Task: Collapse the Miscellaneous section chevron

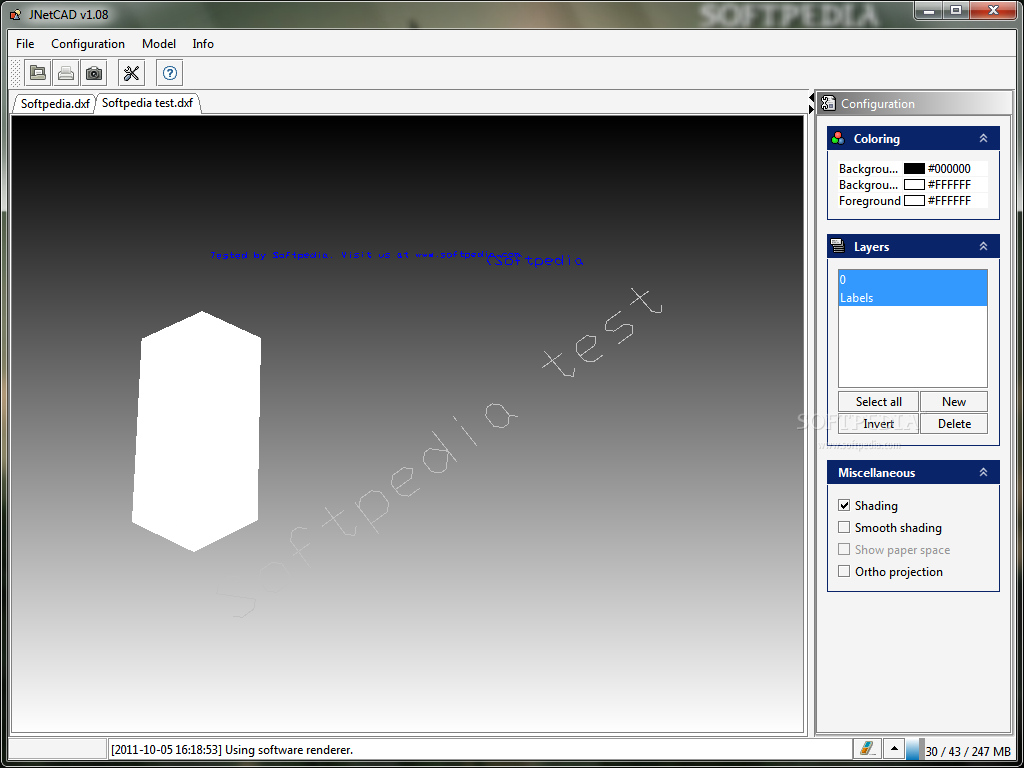Action: (984, 472)
